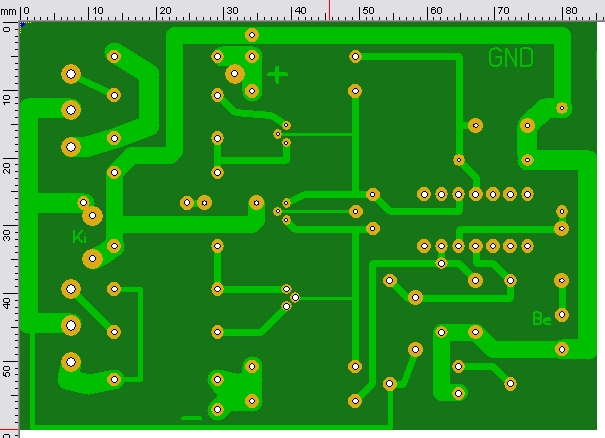Click the 80 mark on the horizontal ruler

[x=571, y=11]
